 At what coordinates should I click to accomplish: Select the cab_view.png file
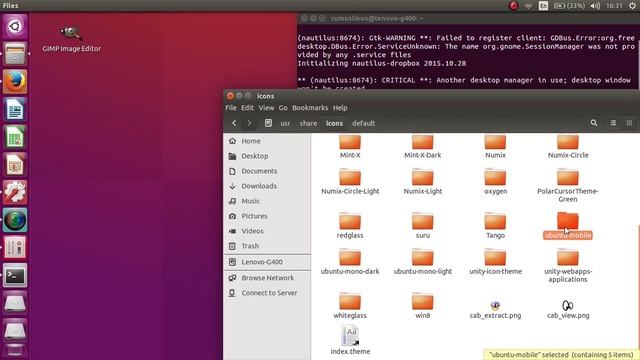click(568, 310)
